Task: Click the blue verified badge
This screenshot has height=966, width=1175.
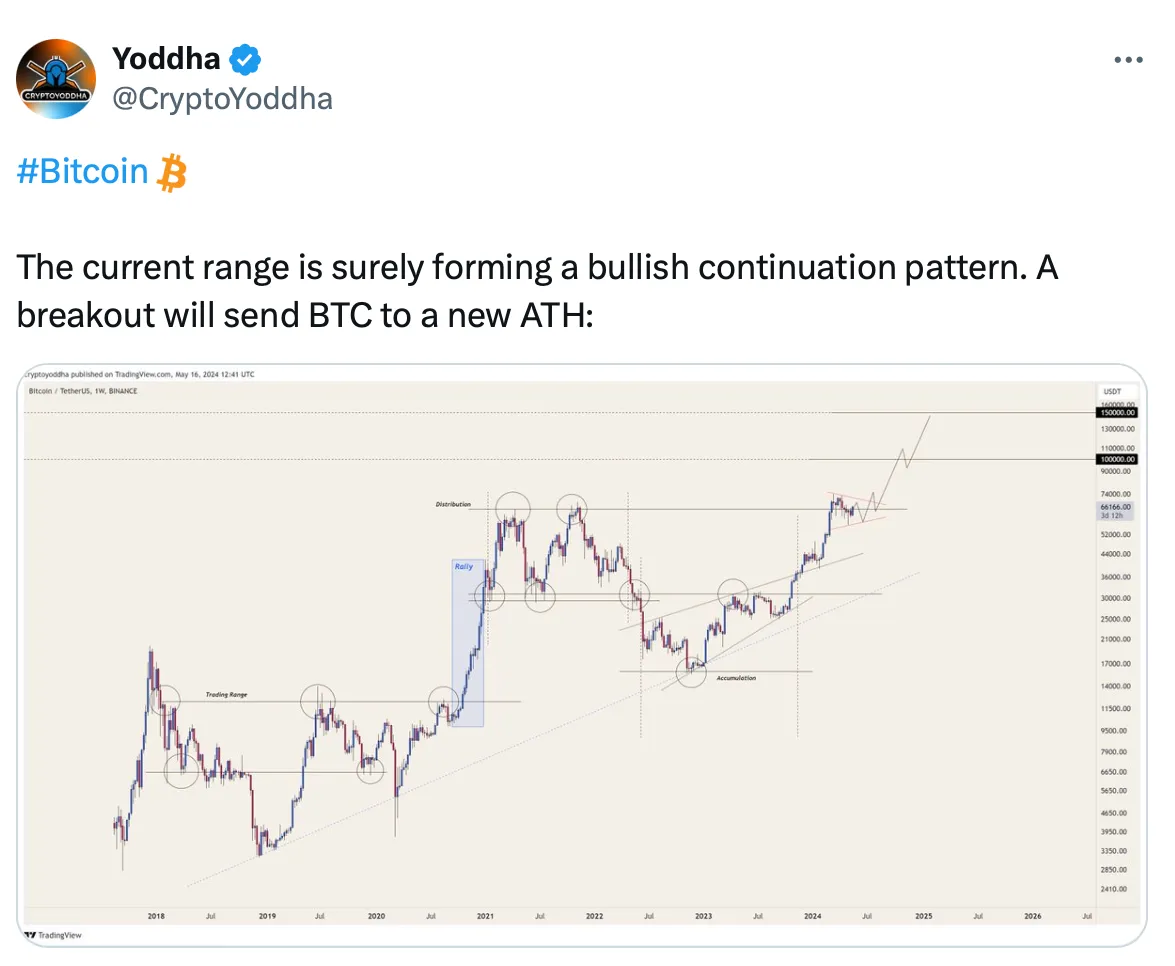Action: tap(244, 59)
